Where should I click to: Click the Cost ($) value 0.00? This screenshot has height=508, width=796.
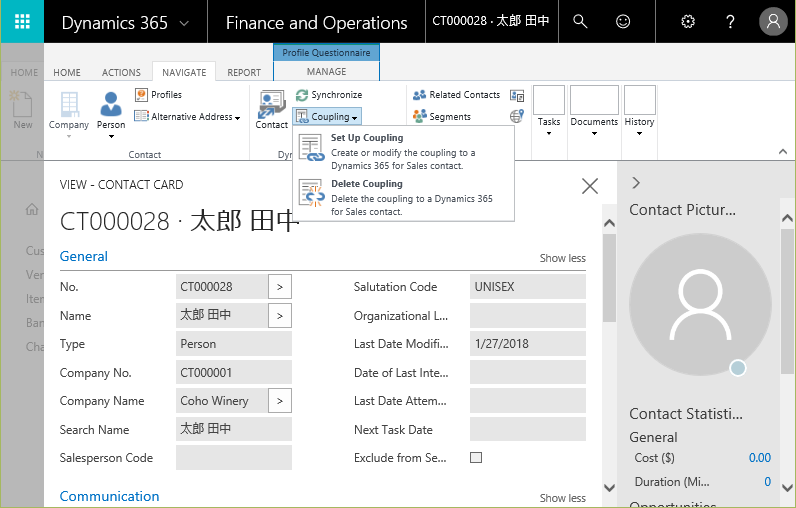pos(759,458)
